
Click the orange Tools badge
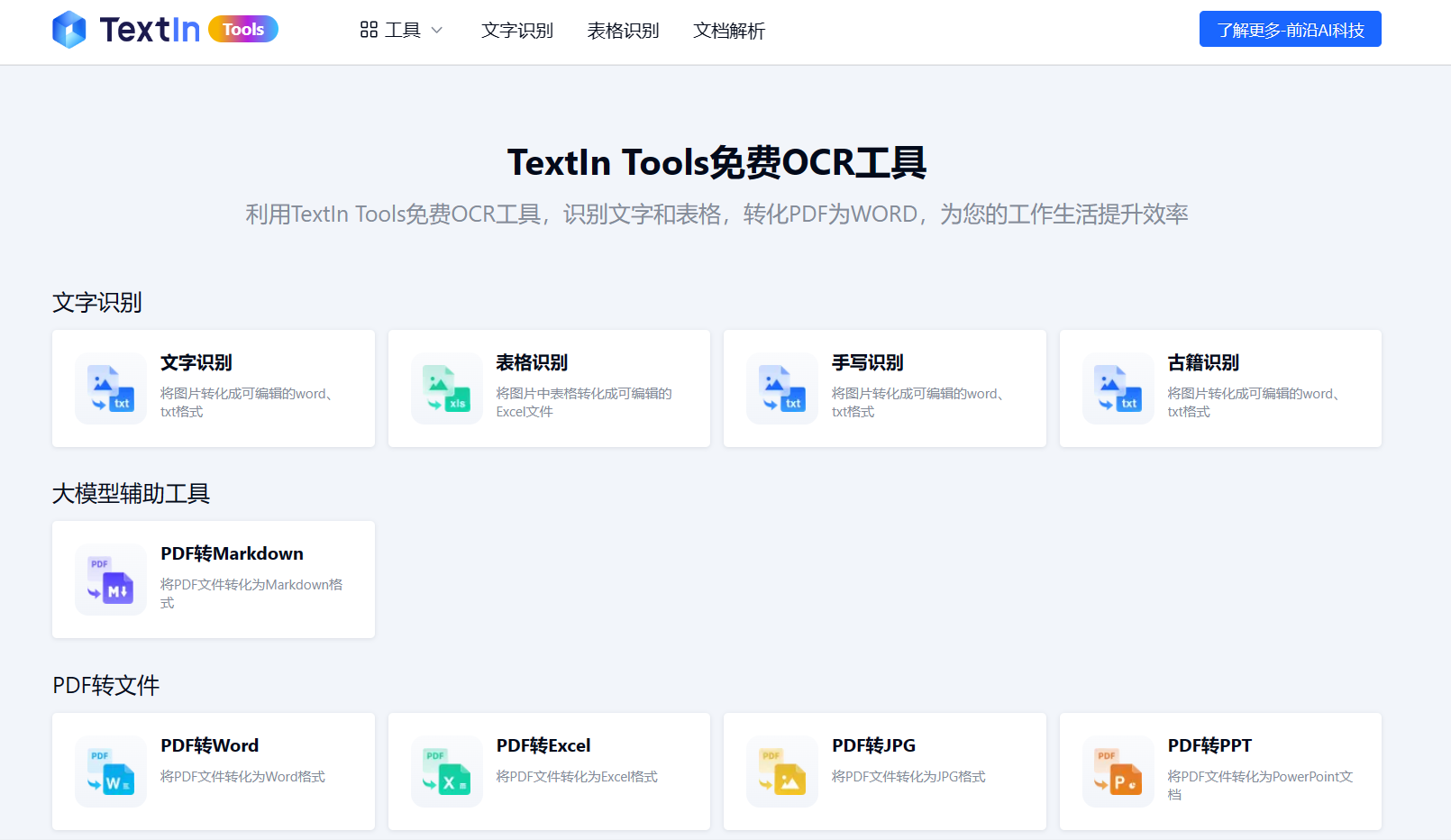(x=243, y=30)
